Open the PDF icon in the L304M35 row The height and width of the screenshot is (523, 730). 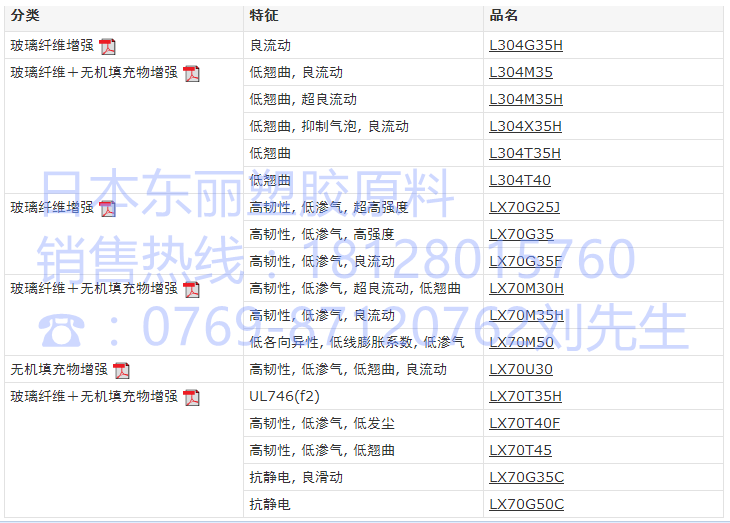191,73
